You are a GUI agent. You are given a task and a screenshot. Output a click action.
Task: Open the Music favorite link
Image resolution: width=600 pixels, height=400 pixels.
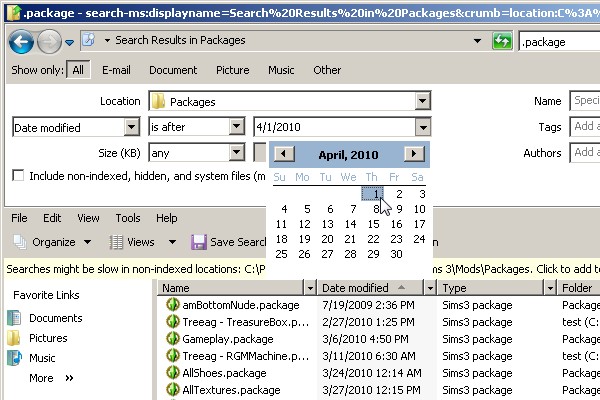[x=42, y=358]
